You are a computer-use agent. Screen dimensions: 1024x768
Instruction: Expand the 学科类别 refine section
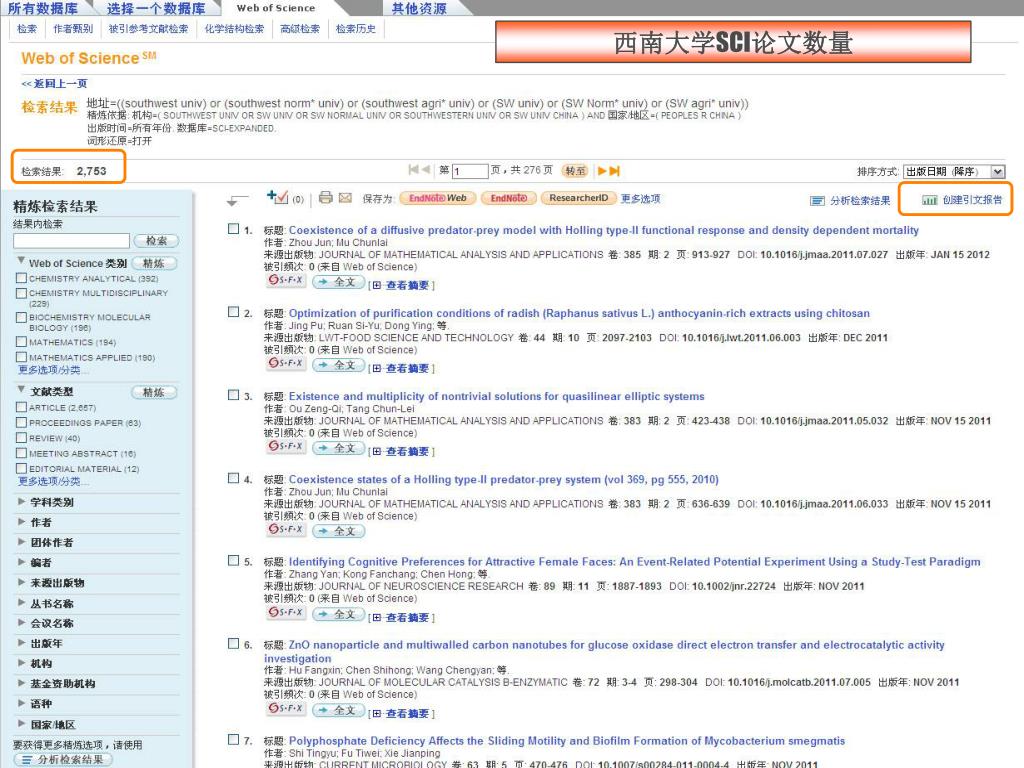[22, 502]
